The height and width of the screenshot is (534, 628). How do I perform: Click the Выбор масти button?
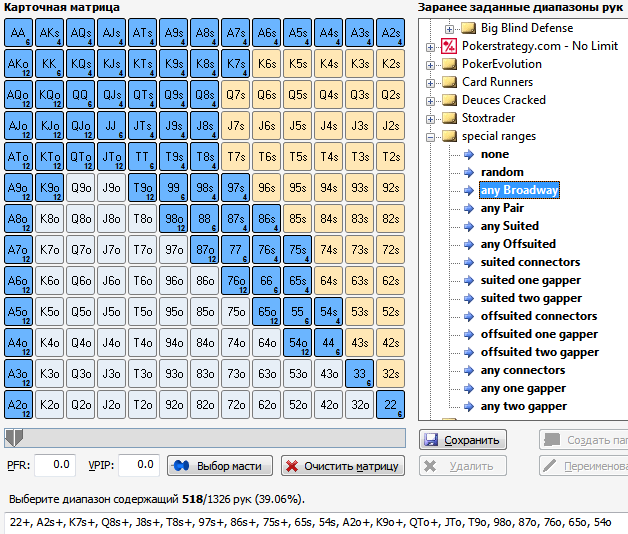[x=220, y=466]
